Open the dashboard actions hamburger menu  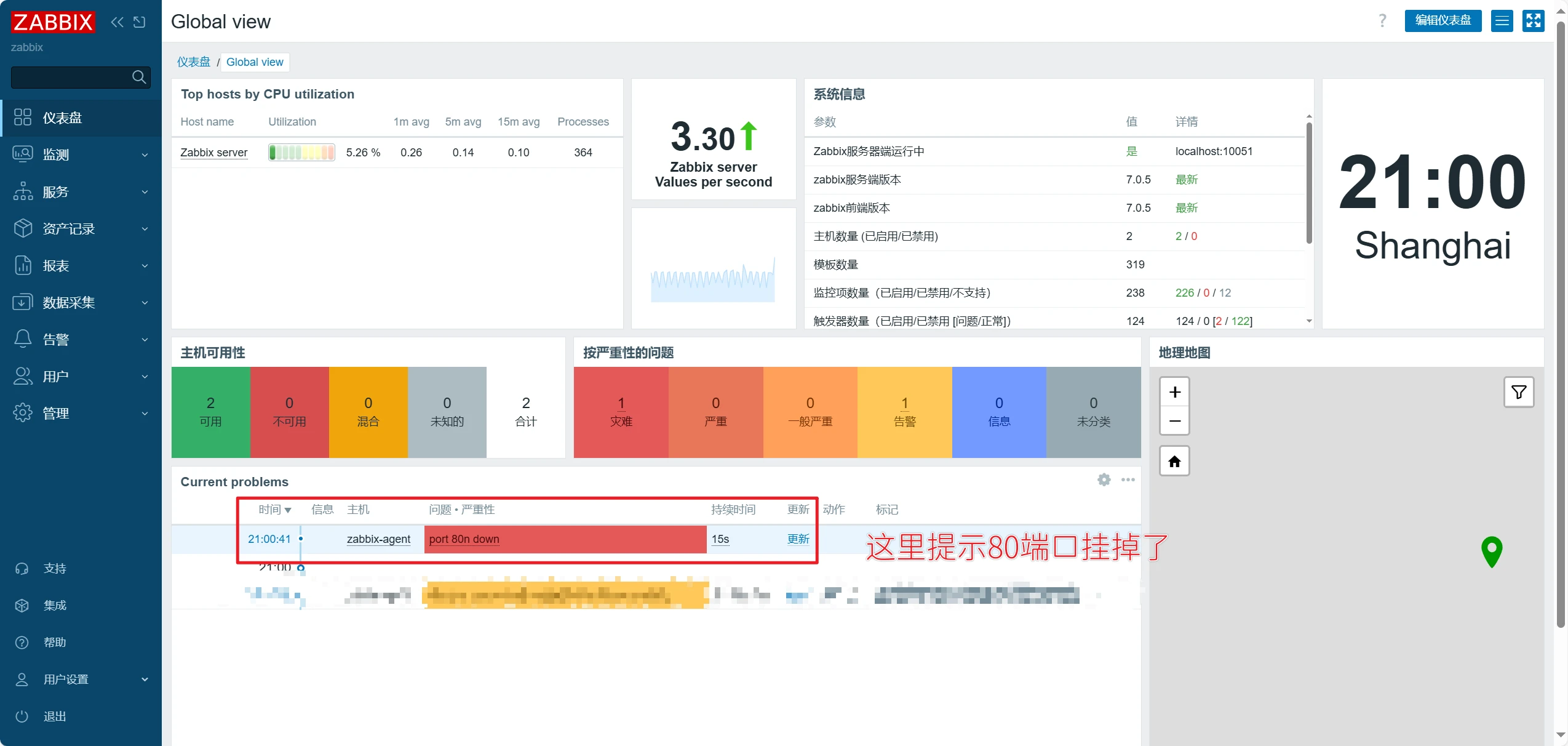coord(1502,21)
